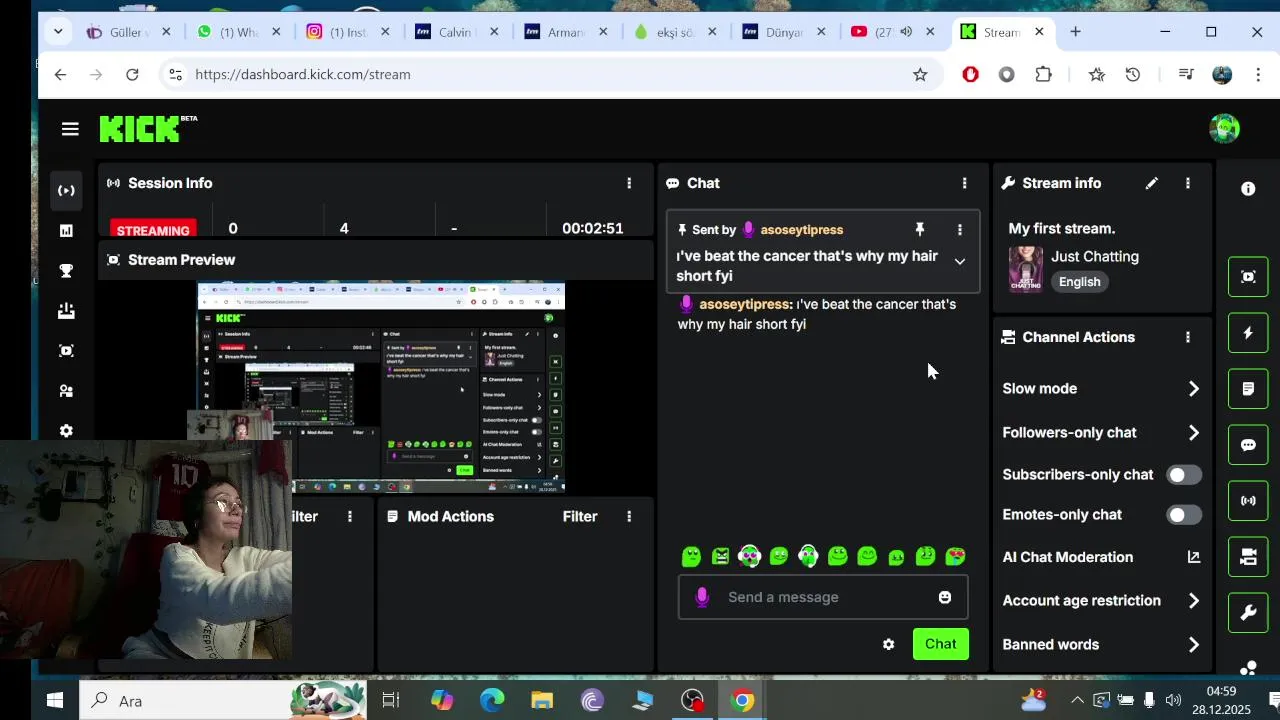Click the Chrome address bar URL
Viewport: 1280px width, 720px height.
coord(303,74)
